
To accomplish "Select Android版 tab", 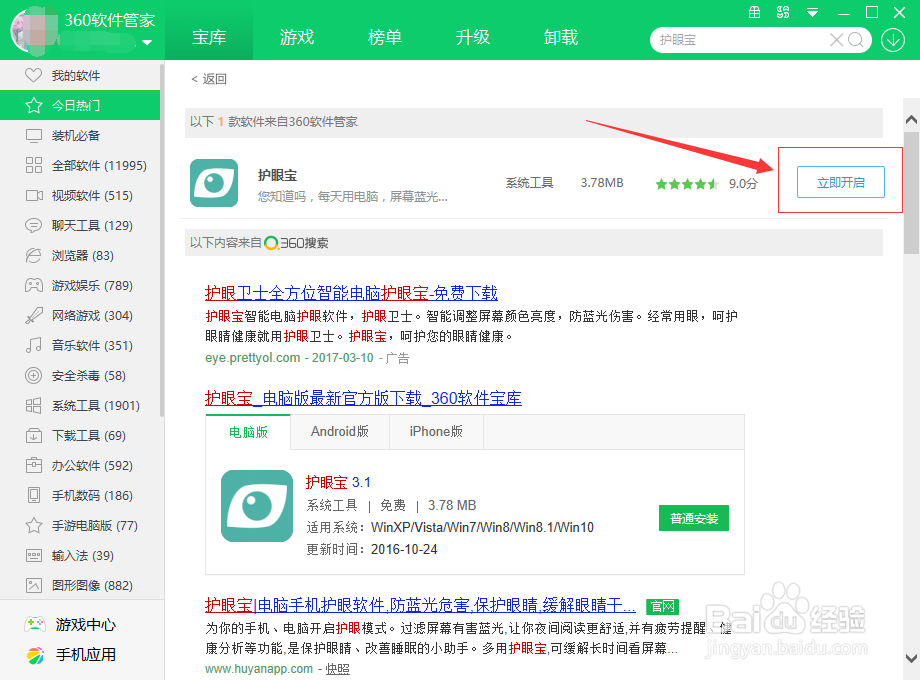I will pyautogui.click(x=340, y=432).
